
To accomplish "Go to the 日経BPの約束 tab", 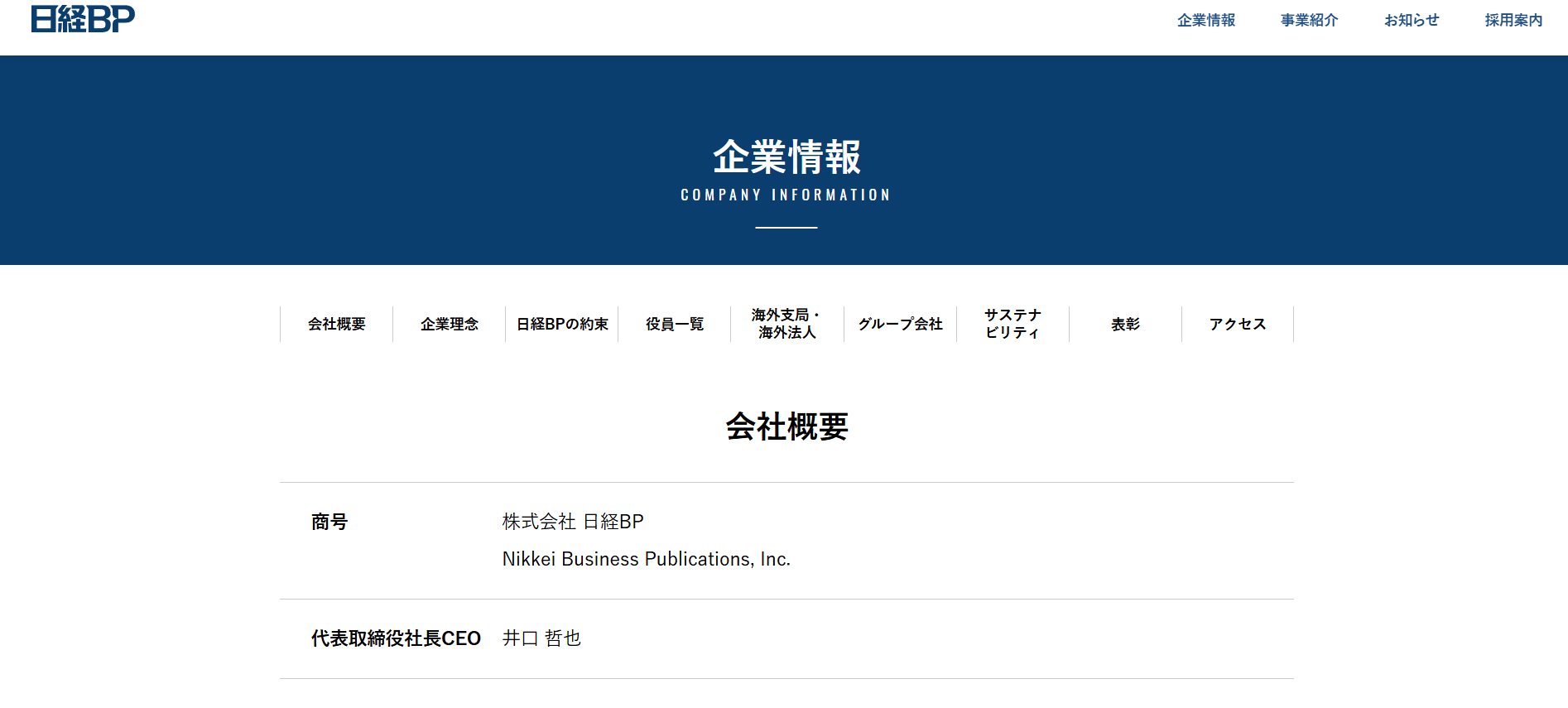I will 562,324.
